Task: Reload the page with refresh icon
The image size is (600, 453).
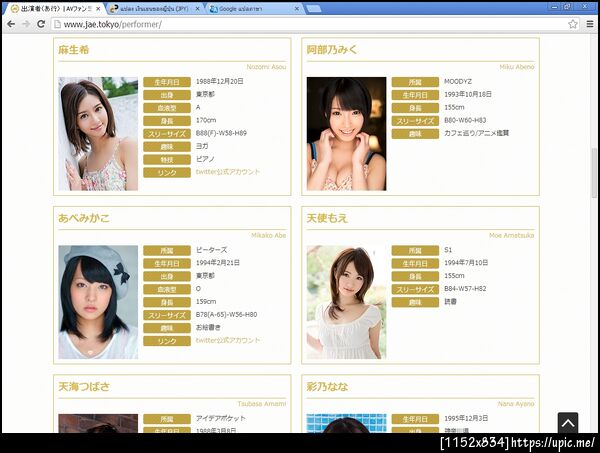Action: 41,24
